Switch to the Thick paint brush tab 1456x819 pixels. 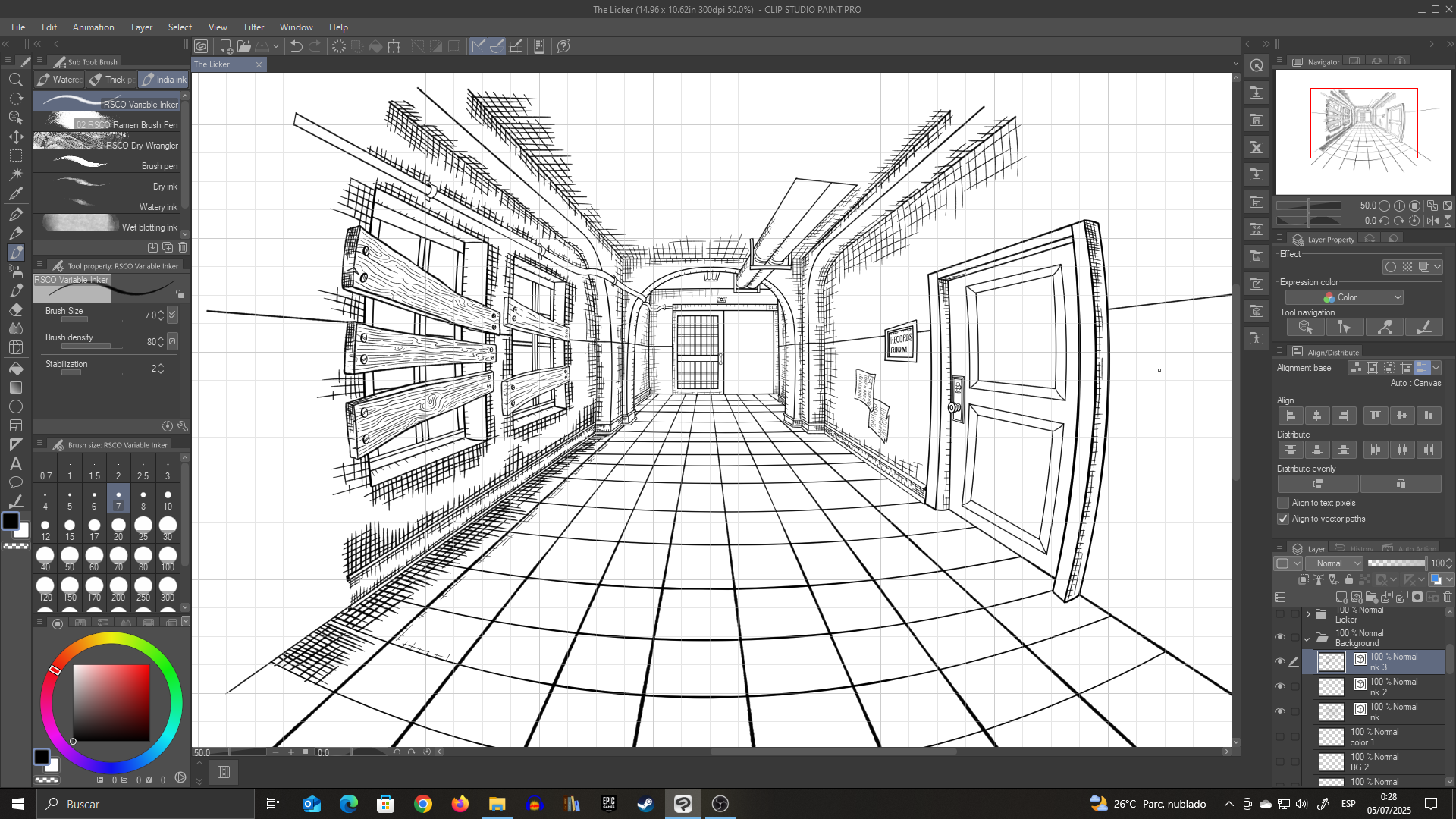[111, 79]
